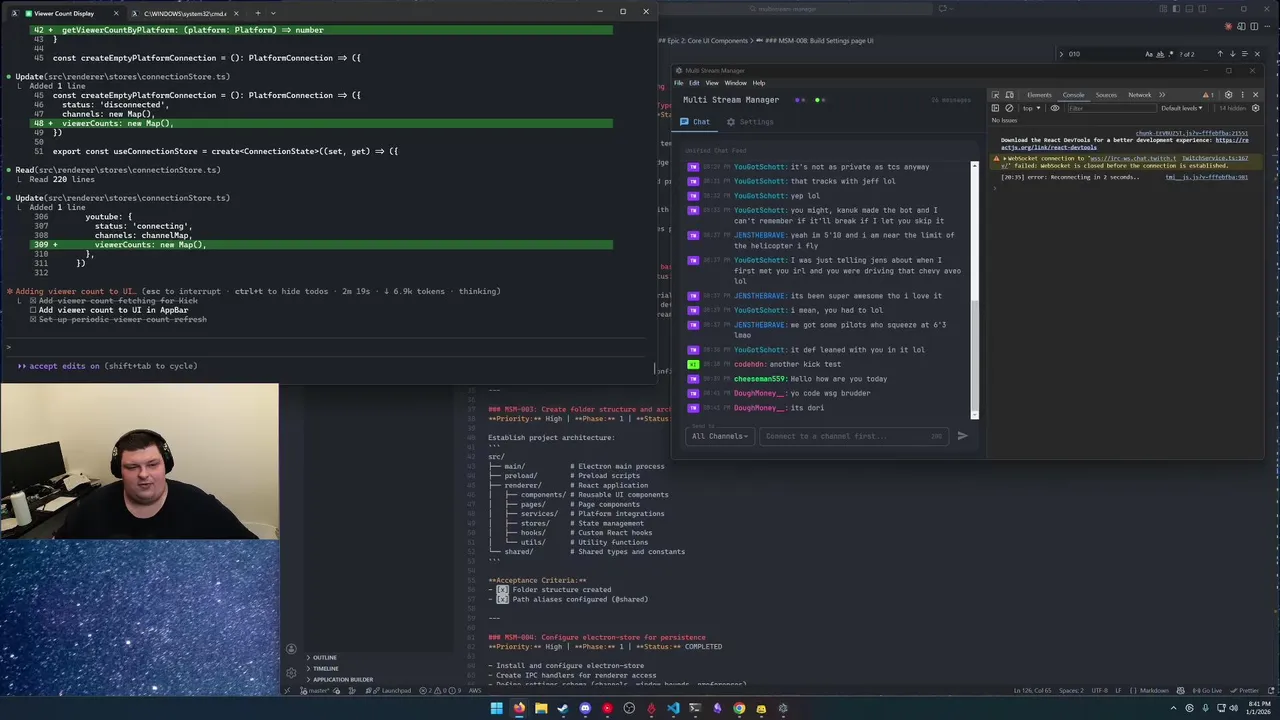Open Visual Studio Code from the taskbar

[673, 708]
